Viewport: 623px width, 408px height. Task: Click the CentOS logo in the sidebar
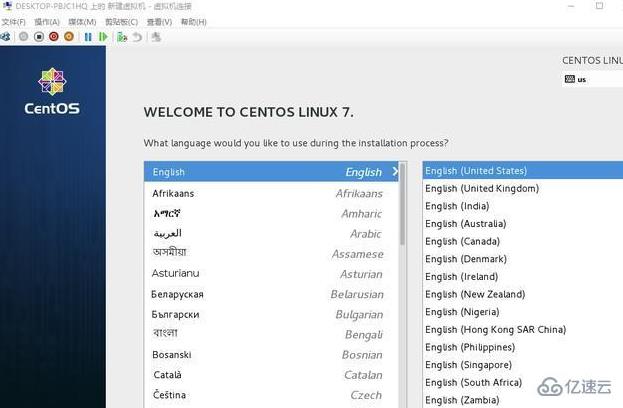52,91
